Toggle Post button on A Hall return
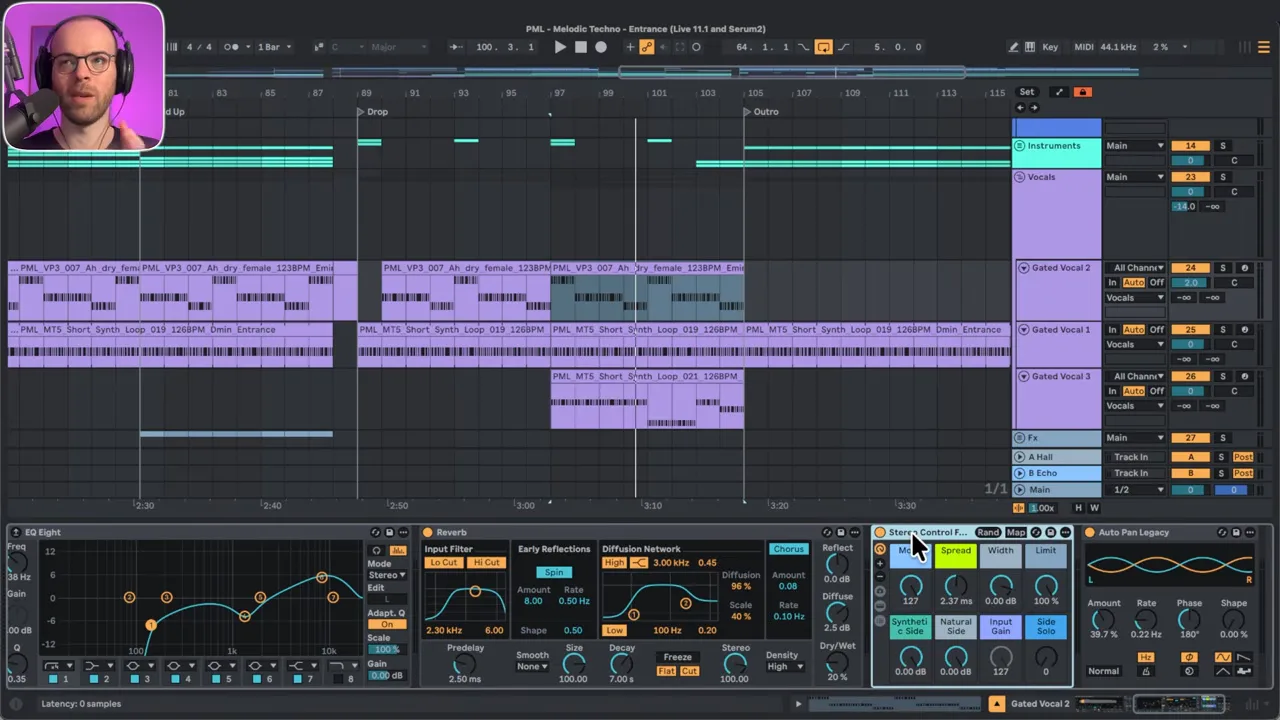The image size is (1280, 720). (x=1243, y=457)
